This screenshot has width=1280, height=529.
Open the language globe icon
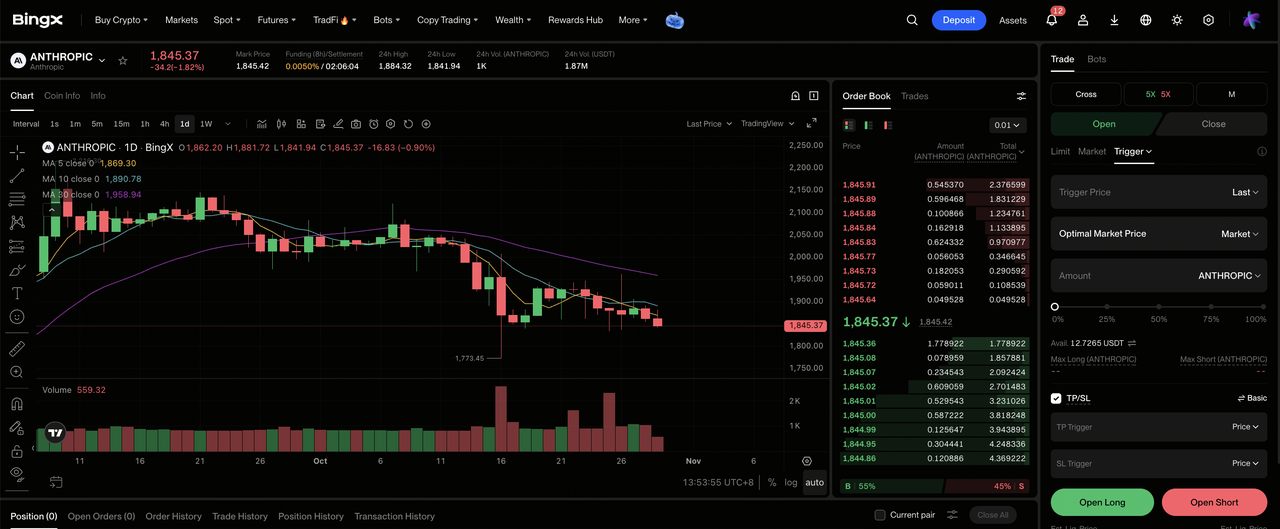coord(1146,20)
